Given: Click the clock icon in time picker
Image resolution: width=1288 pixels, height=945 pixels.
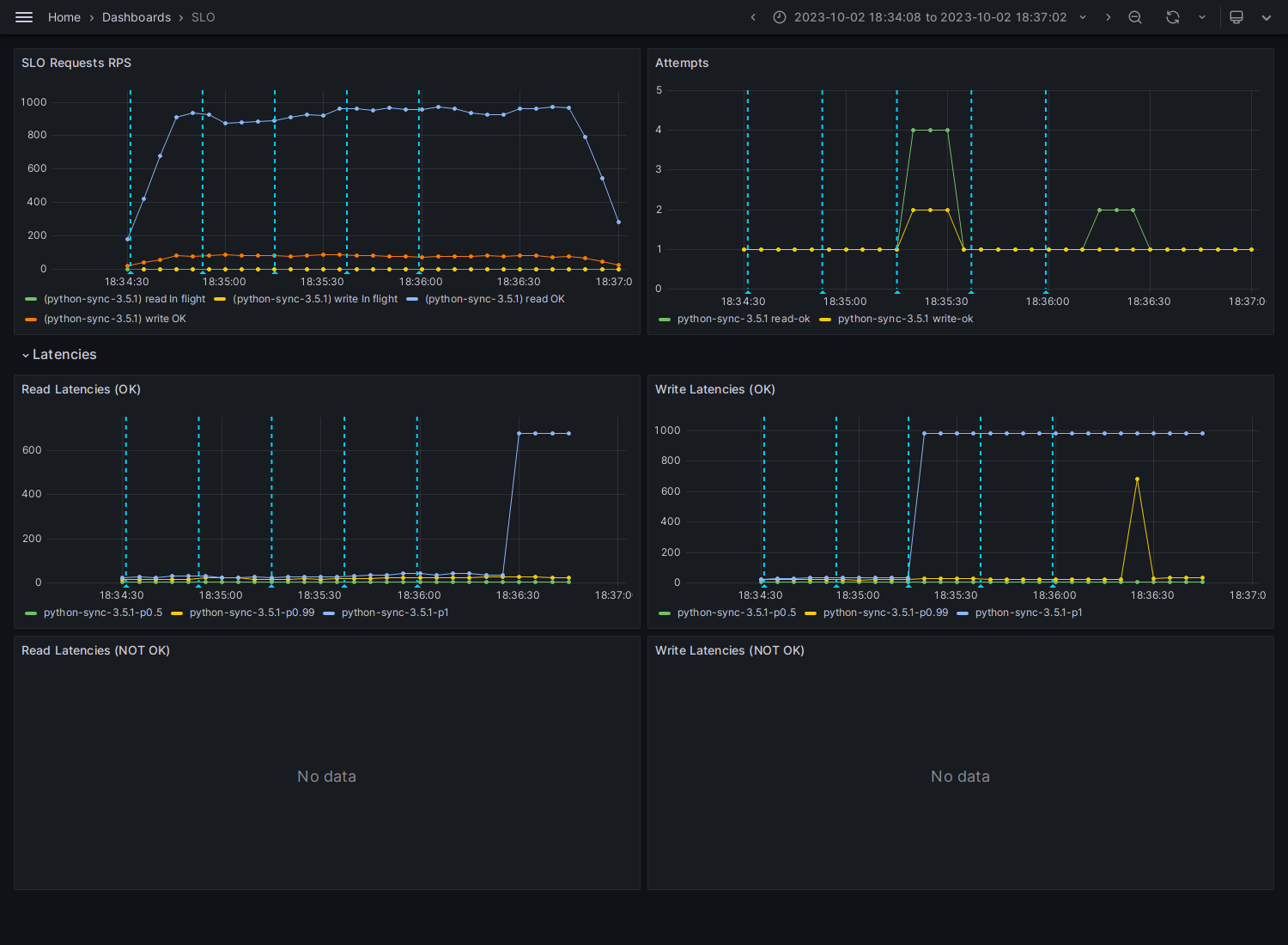Looking at the screenshot, I should tap(780, 17).
